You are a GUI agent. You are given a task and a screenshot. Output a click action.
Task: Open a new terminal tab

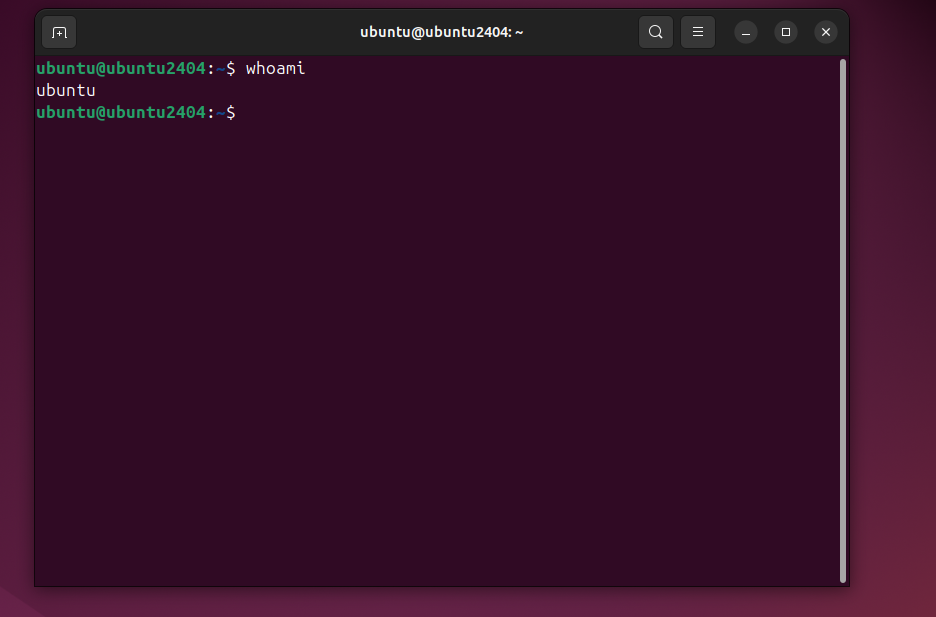click(x=59, y=32)
